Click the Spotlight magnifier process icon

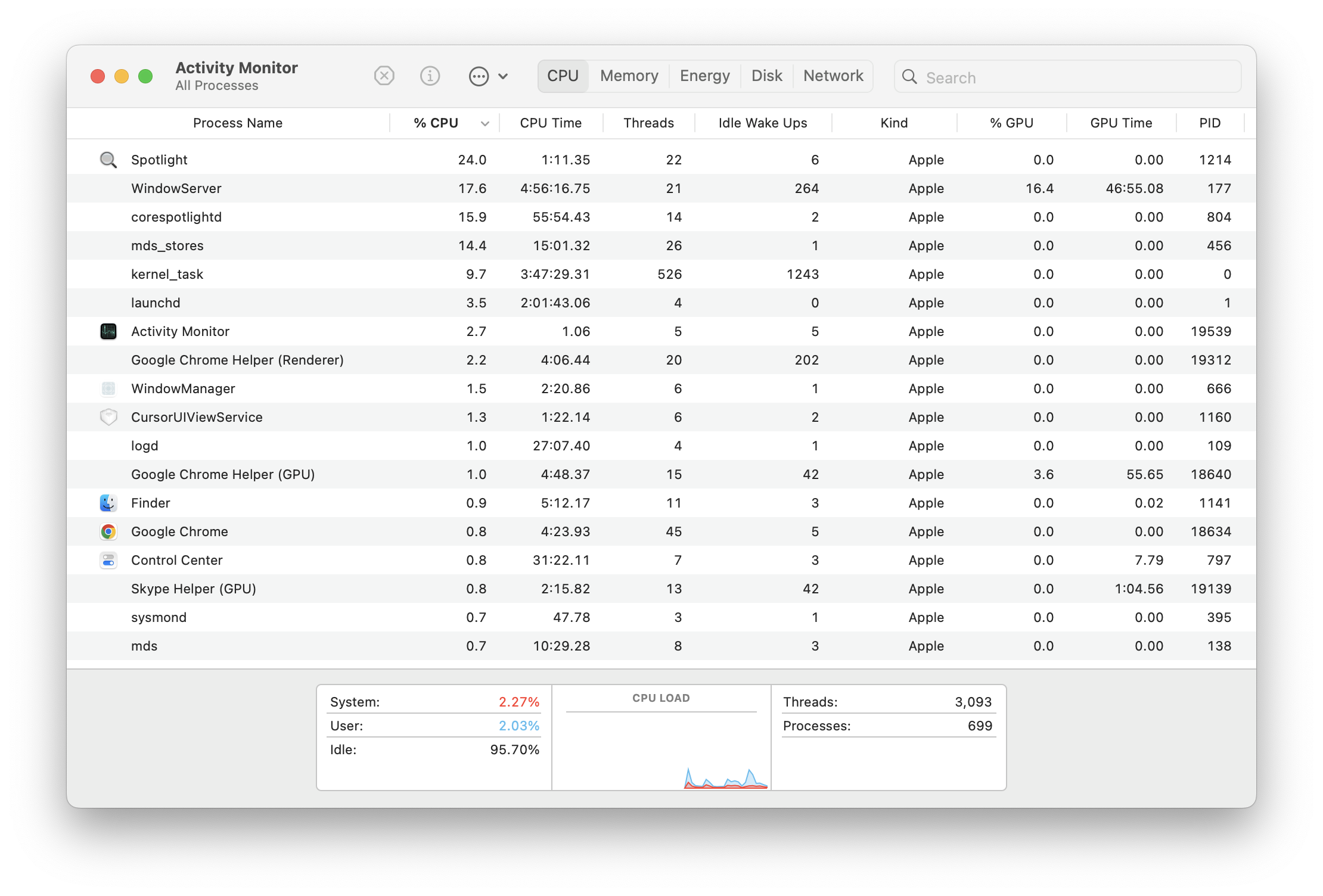pos(108,160)
